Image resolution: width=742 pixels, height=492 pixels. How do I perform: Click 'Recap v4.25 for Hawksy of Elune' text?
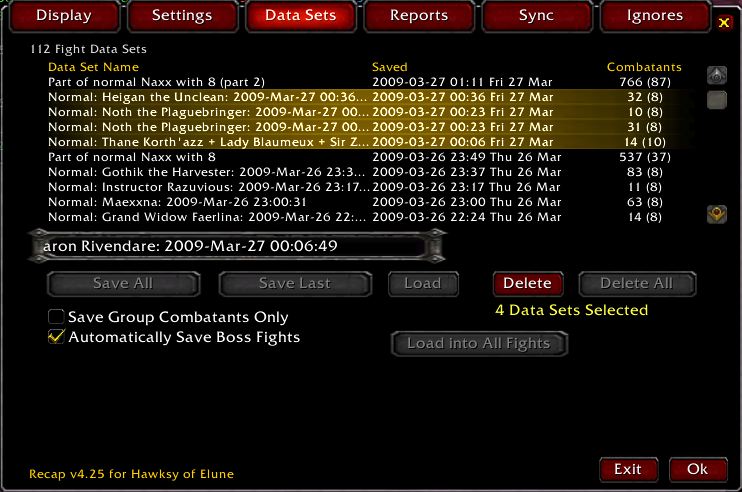132,474
